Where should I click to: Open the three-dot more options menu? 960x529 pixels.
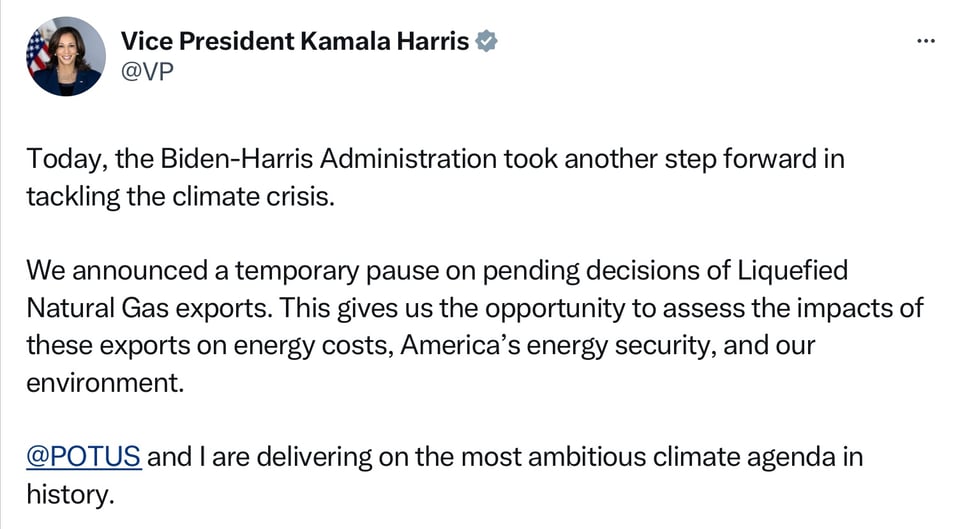point(926,41)
